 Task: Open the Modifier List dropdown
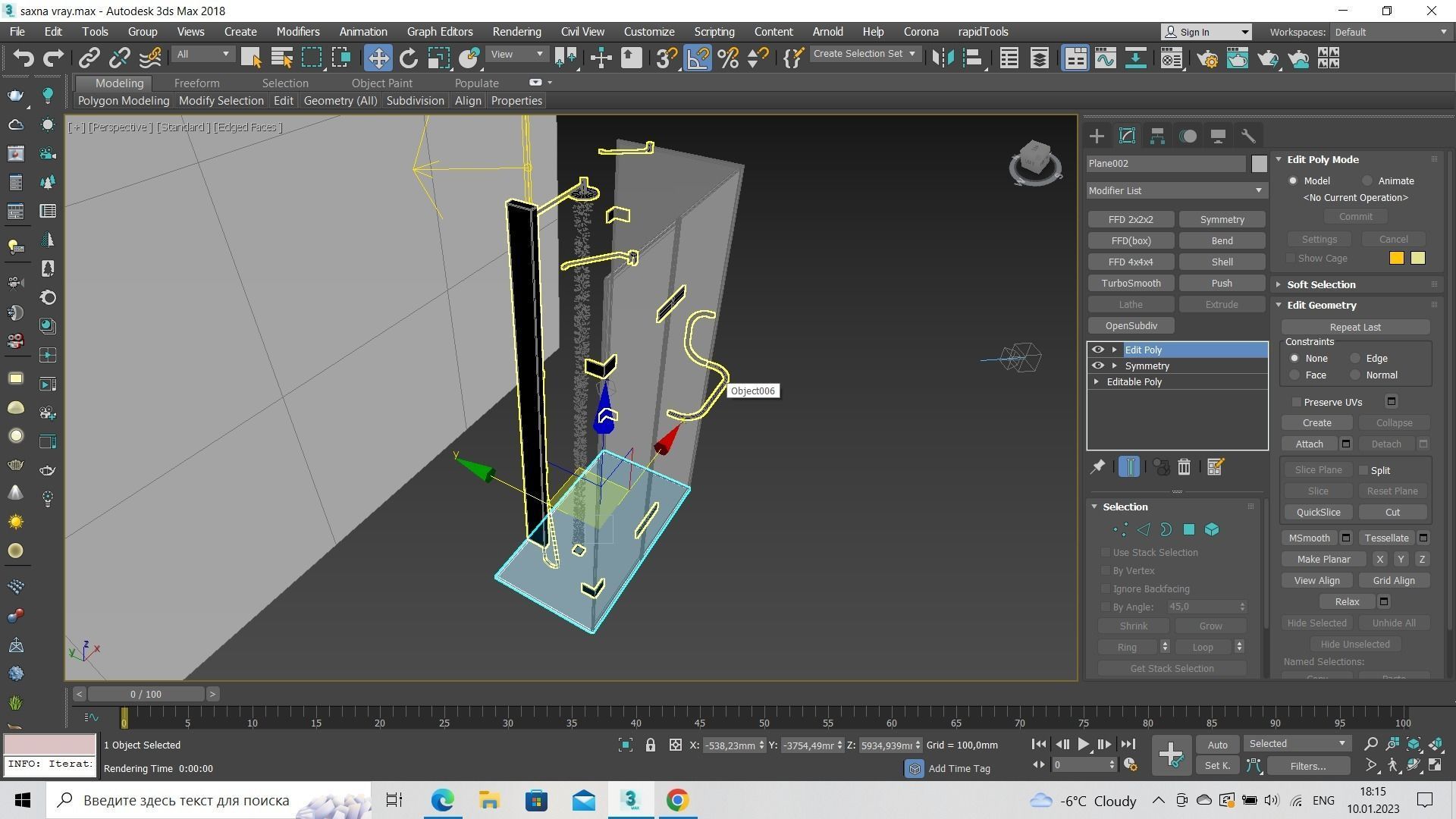click(1175, 190)
